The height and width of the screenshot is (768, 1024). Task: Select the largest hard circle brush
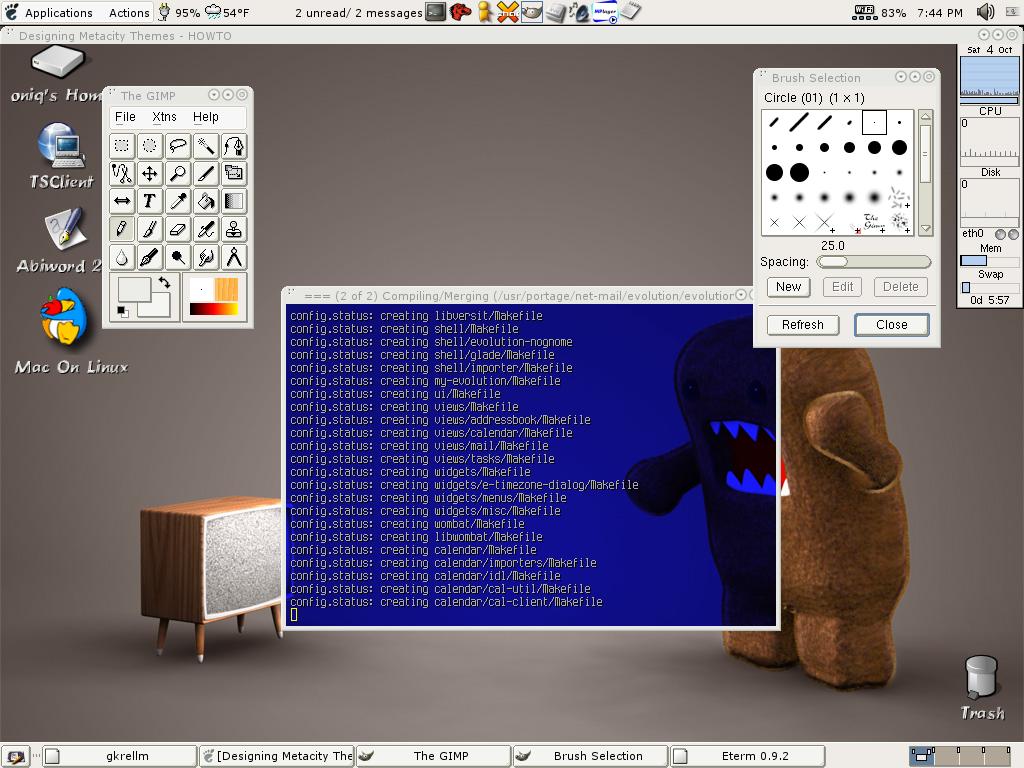(799, 172)
